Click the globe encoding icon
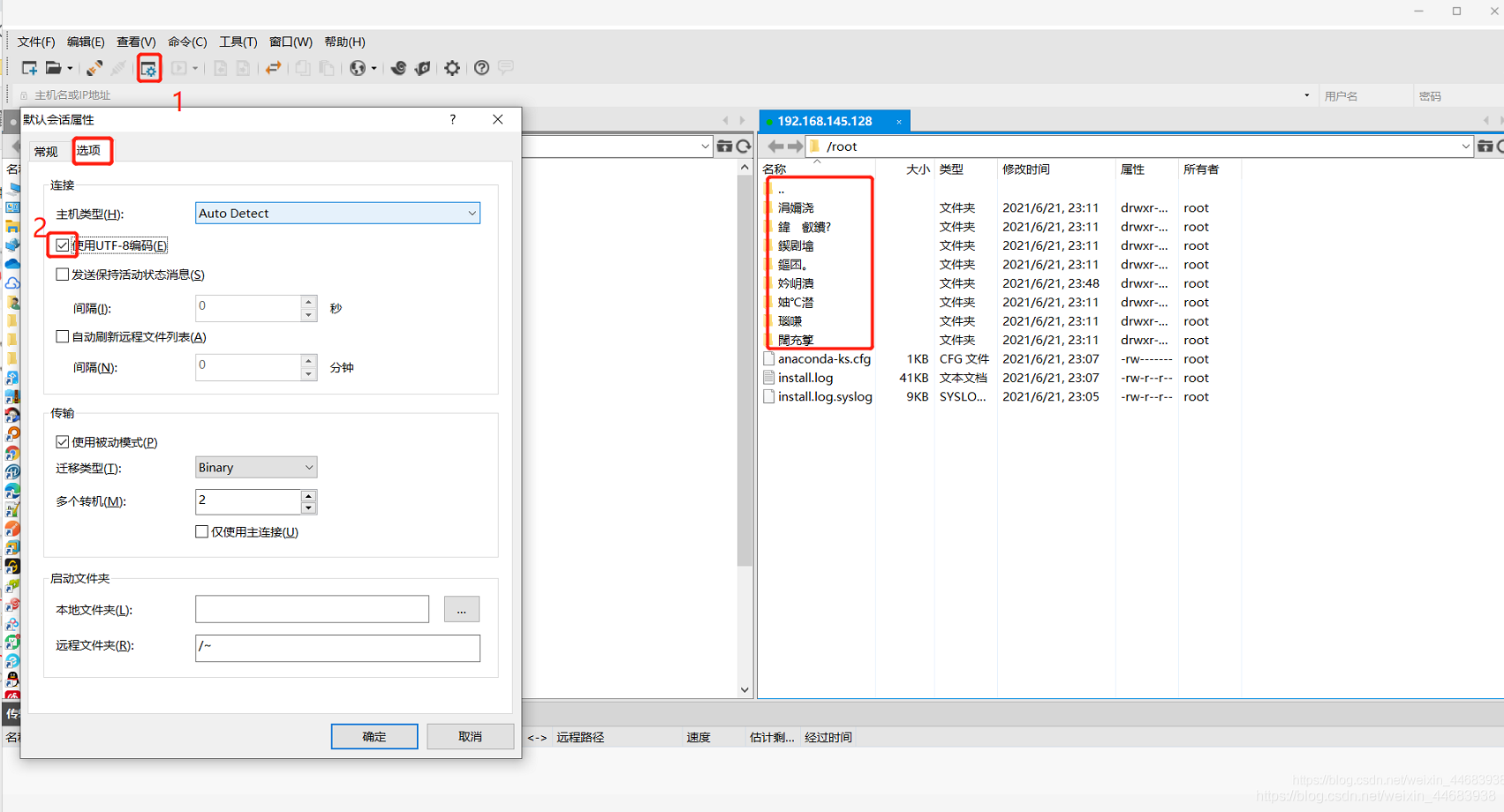Image resolution: width=1504 pixels, height=812 pixels. click(x=358, y=68)
